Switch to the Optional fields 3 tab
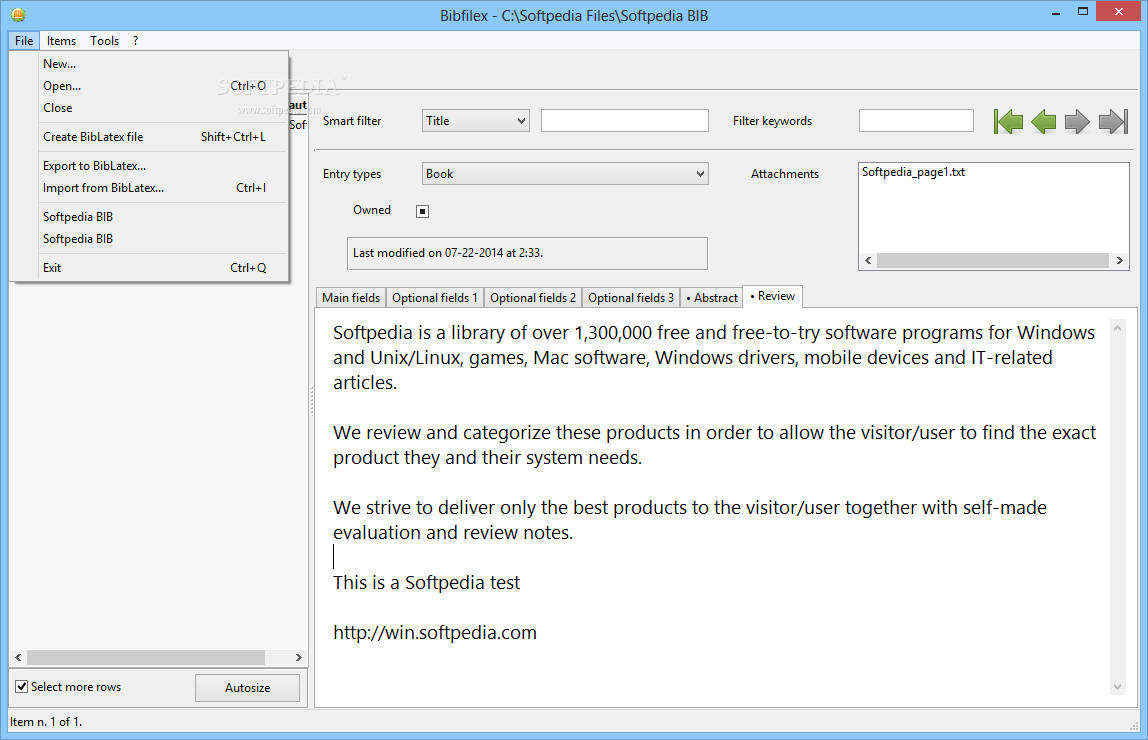1148x740 pixels. [630, 297]
